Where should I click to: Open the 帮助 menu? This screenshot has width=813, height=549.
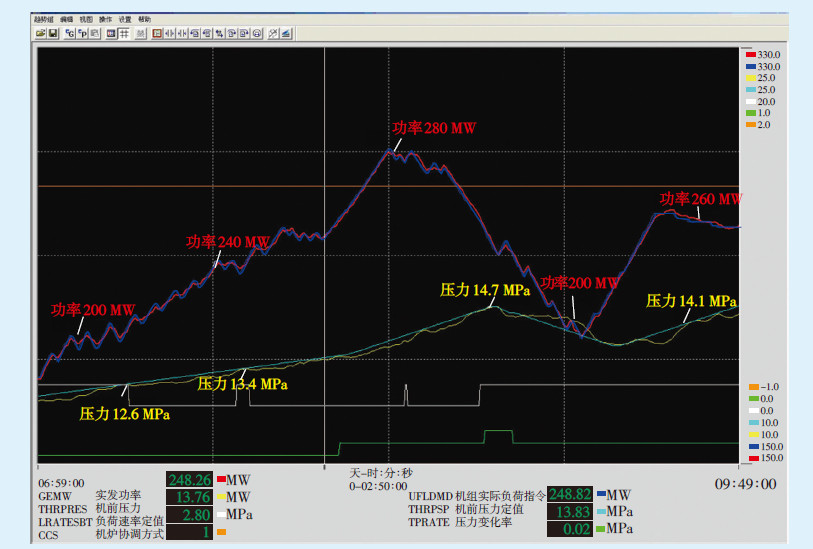coord(145,19)
